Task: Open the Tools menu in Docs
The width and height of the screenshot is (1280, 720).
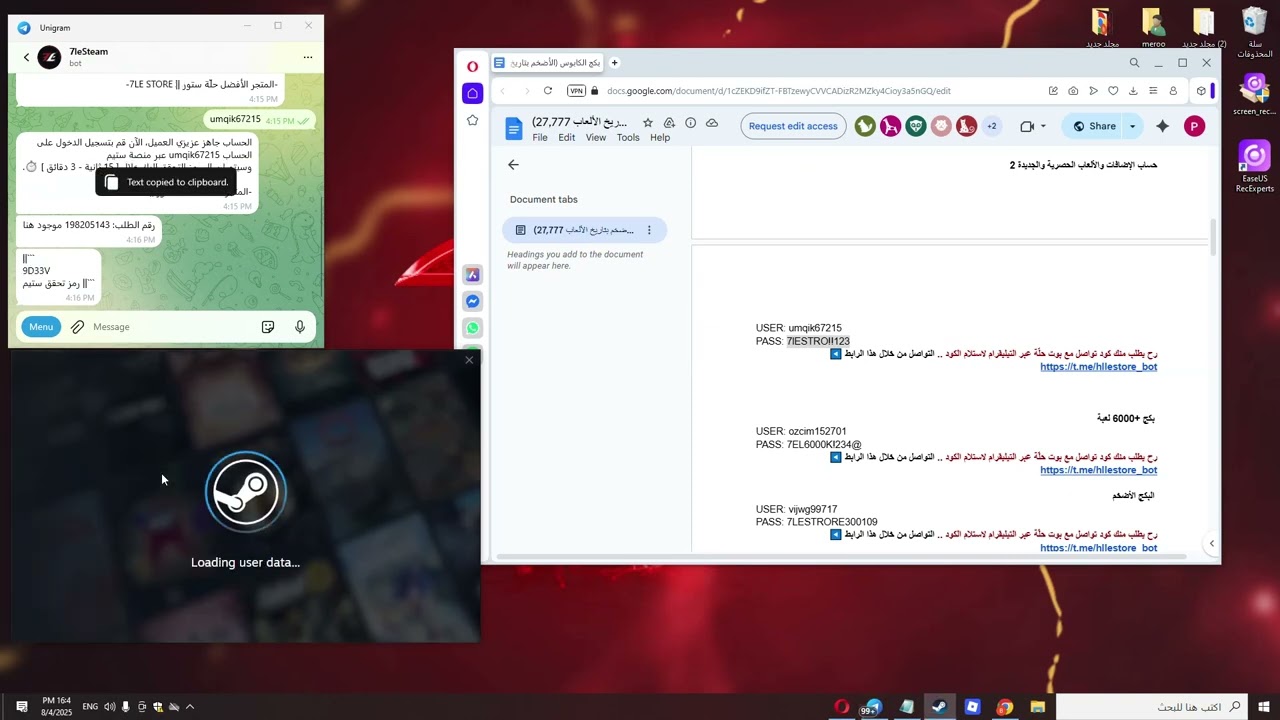Action: coord(628,138)
